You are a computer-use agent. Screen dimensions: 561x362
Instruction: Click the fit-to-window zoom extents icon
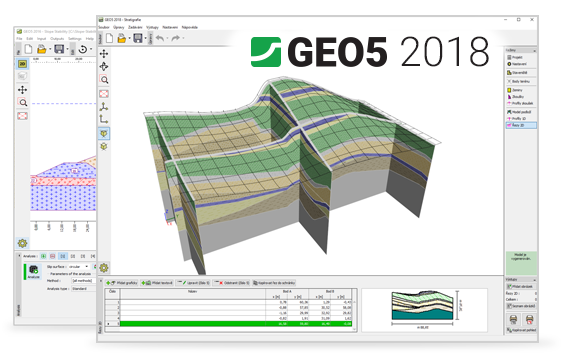(104, 94)
